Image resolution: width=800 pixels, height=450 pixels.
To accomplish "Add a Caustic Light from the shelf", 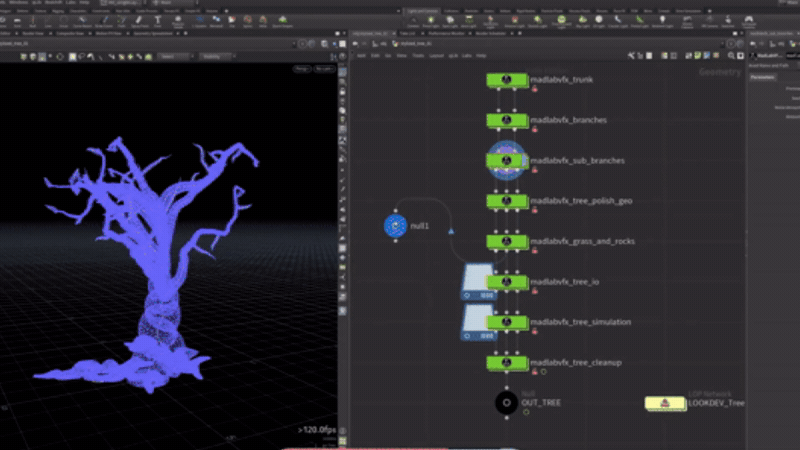I will (618, 22).
